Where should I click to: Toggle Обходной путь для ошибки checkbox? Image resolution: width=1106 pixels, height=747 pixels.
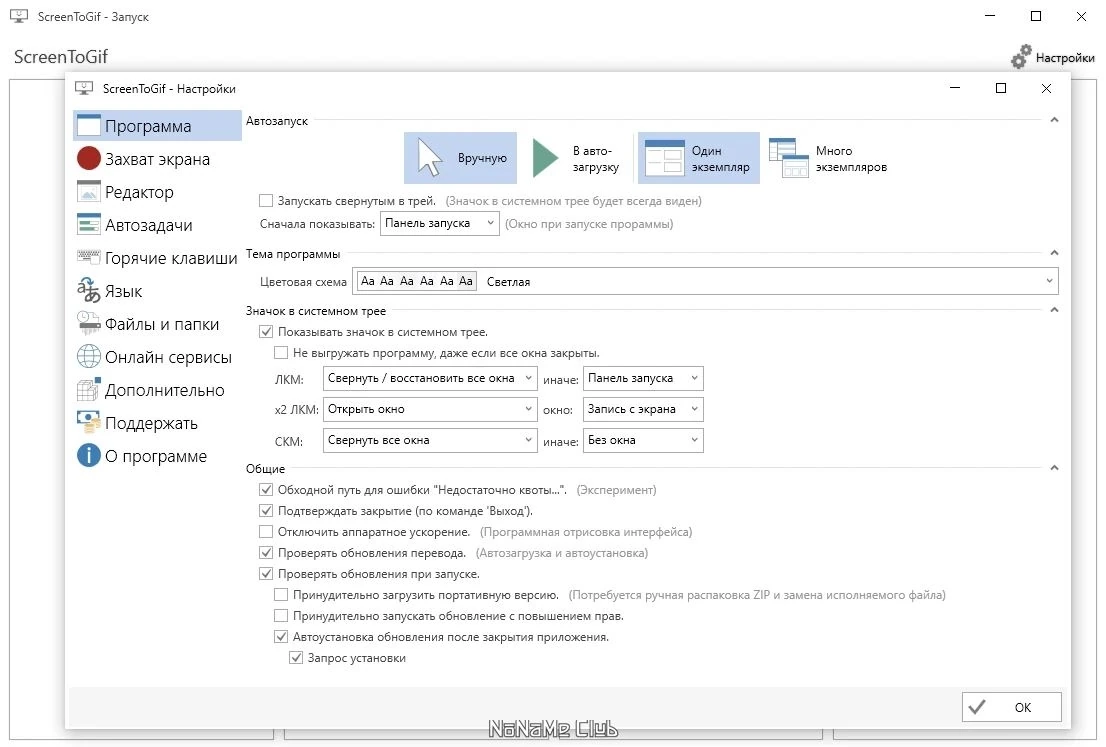click(x=266, y=490)
